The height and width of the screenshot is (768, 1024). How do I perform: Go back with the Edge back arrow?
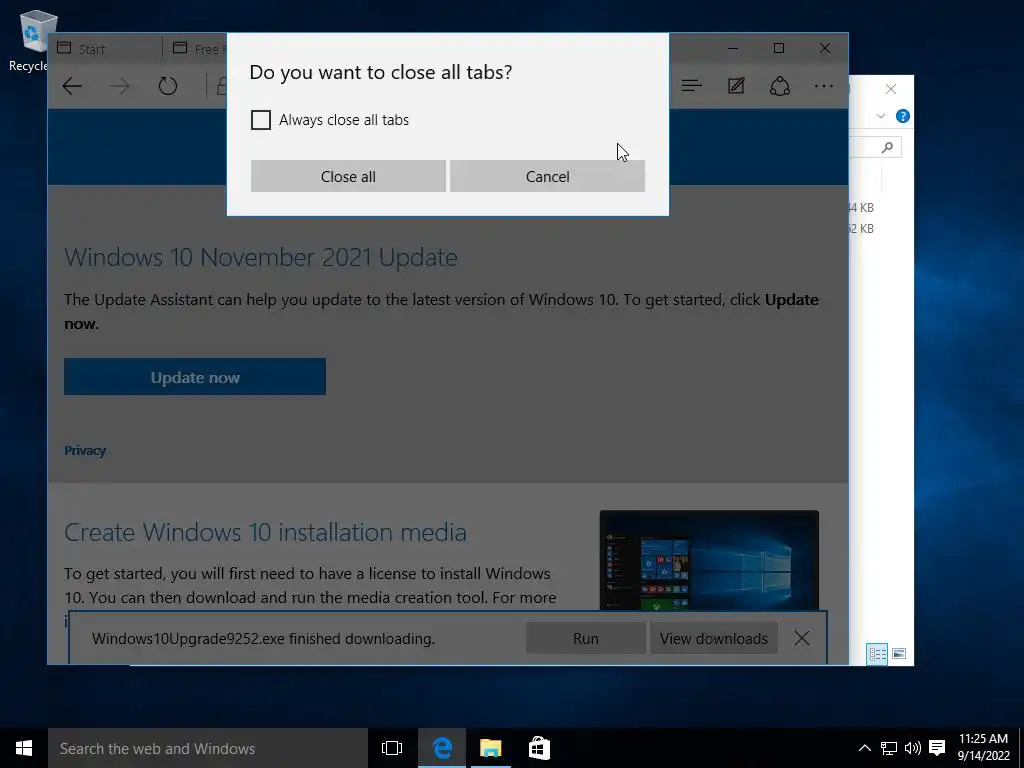[x=72, y=86]
